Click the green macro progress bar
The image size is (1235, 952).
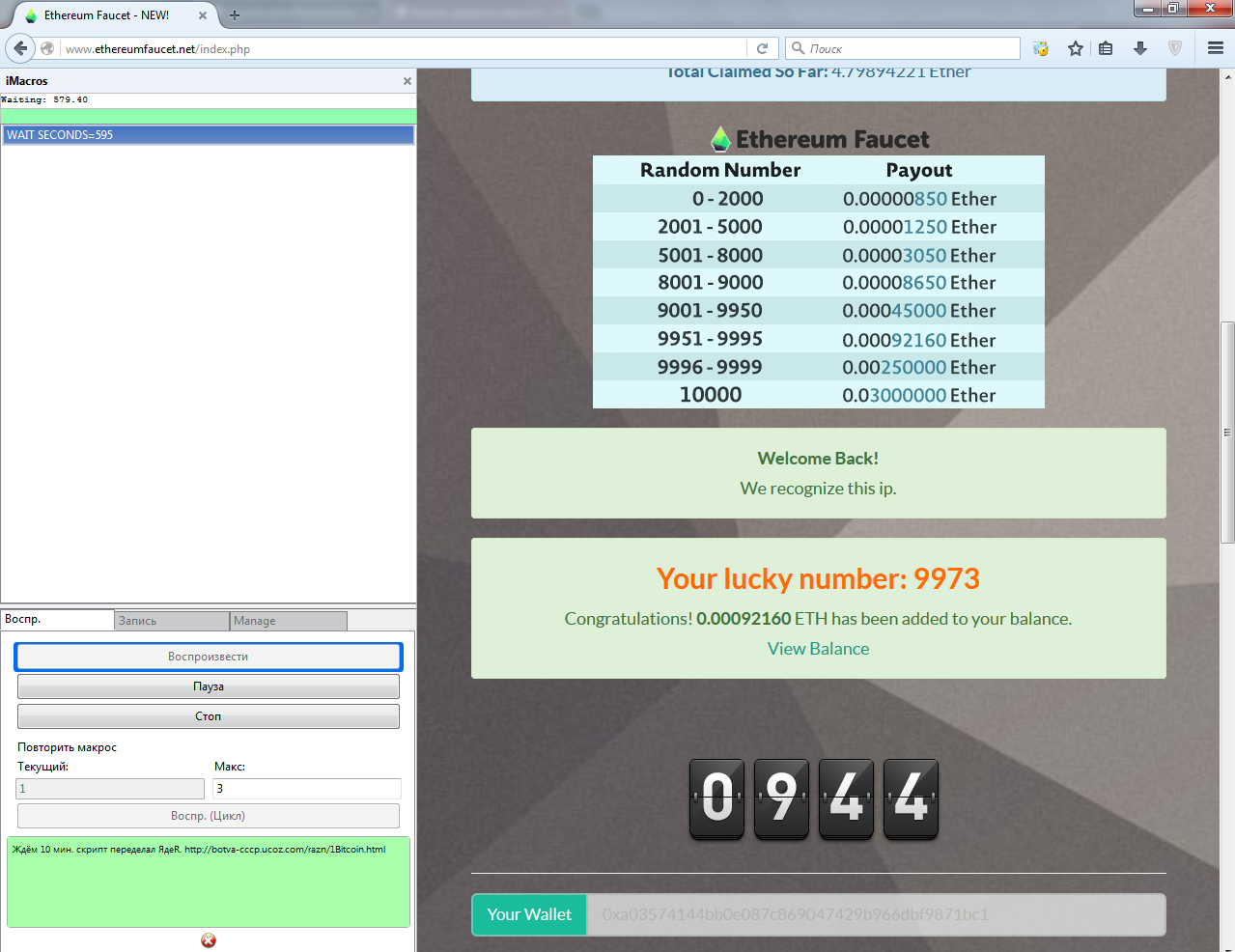click(x=209, y=116)
